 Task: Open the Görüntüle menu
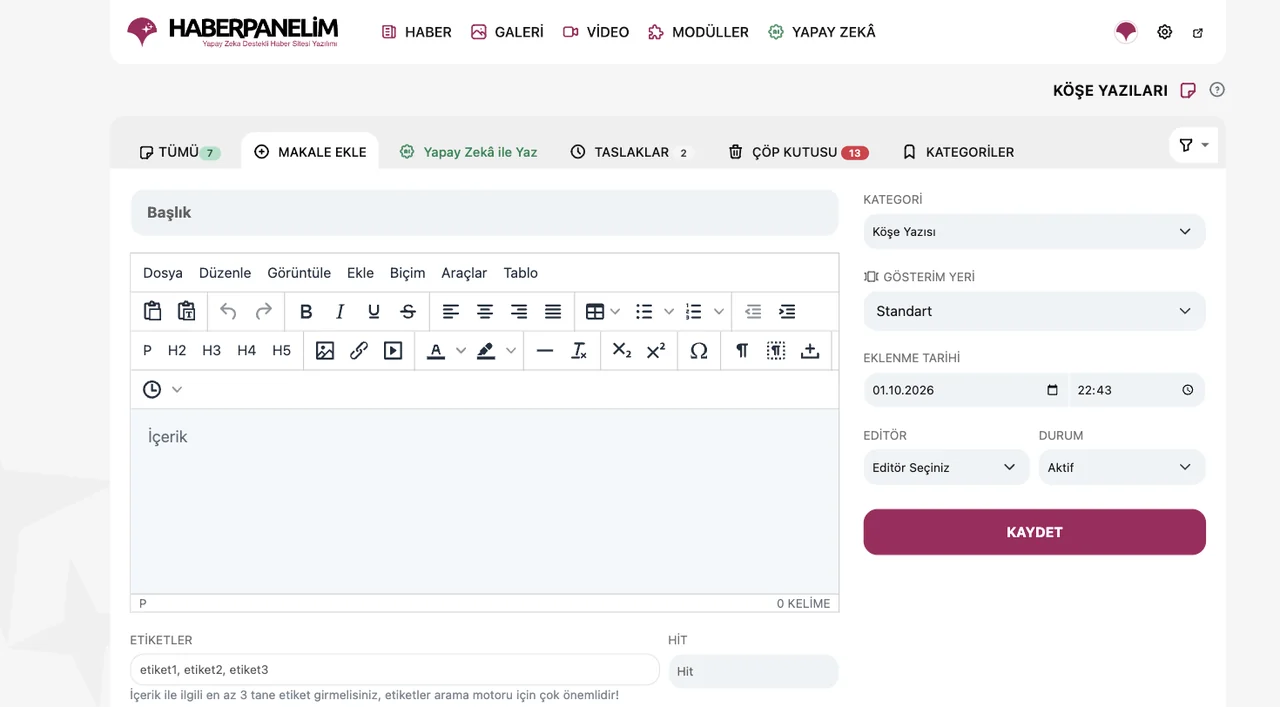(x=299, y=273)
